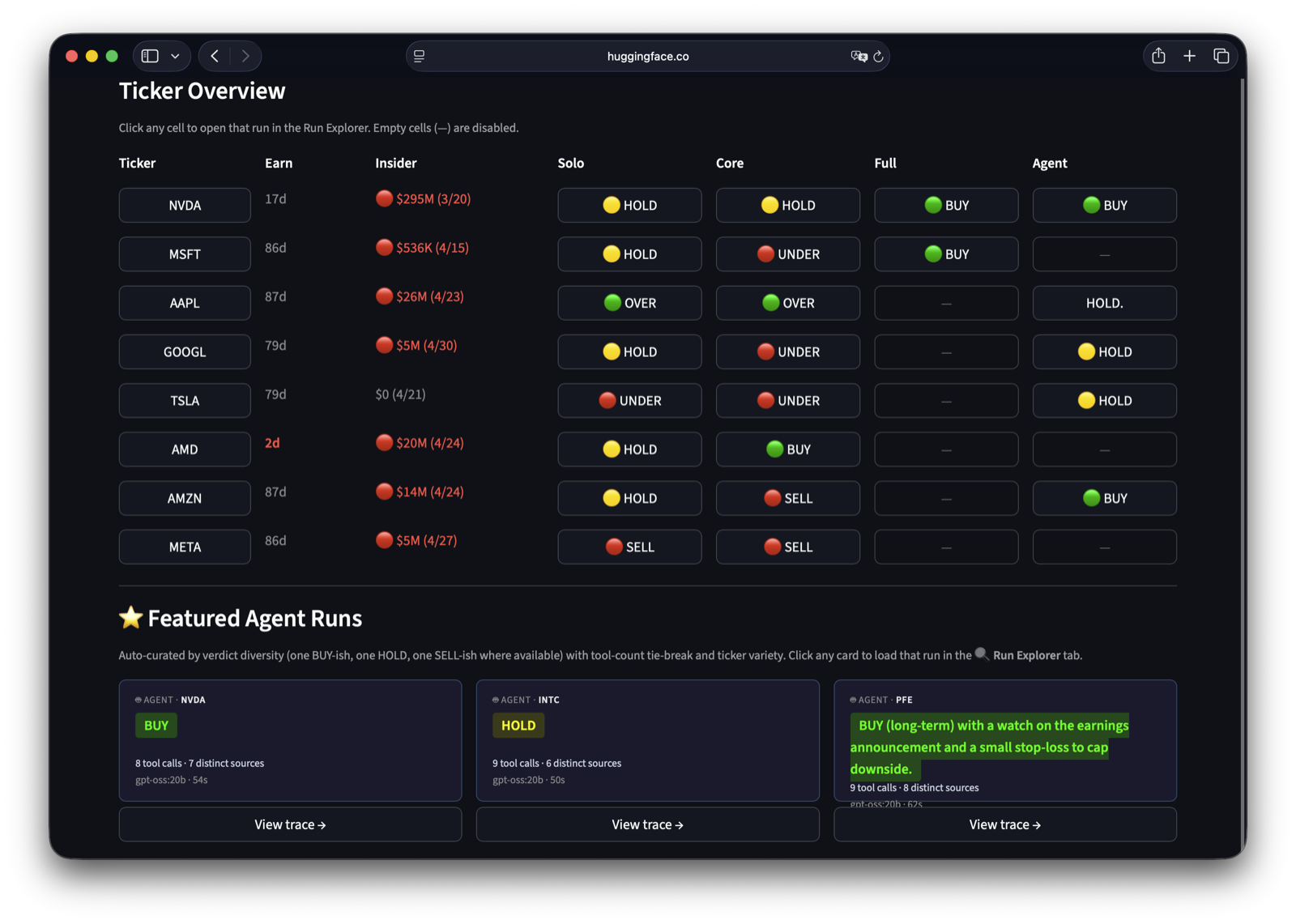Open AMZN Agent BUY run
The height and width of the screenshot is (924, 1296).
tap(1105, 498)
